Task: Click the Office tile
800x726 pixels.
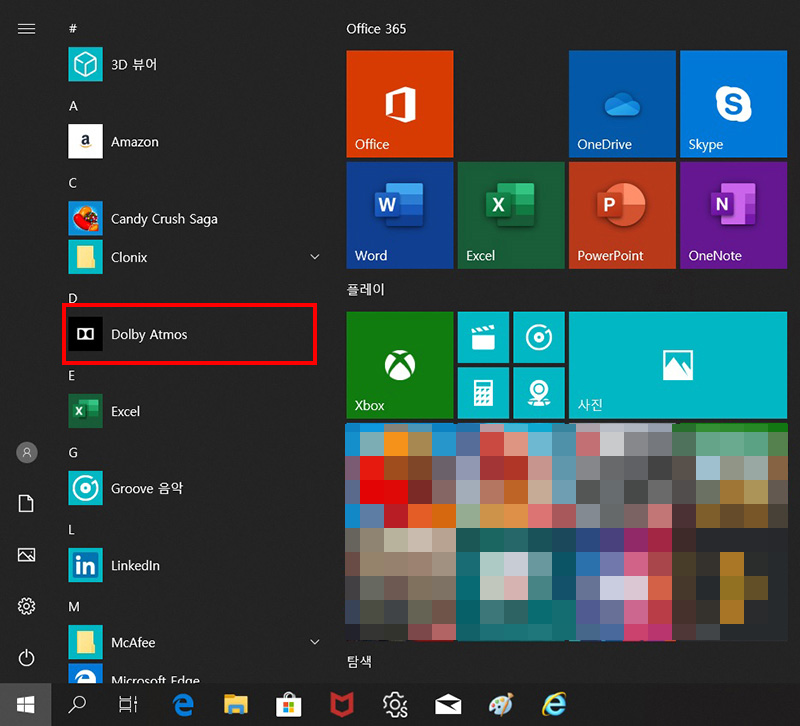Action: 399,104
